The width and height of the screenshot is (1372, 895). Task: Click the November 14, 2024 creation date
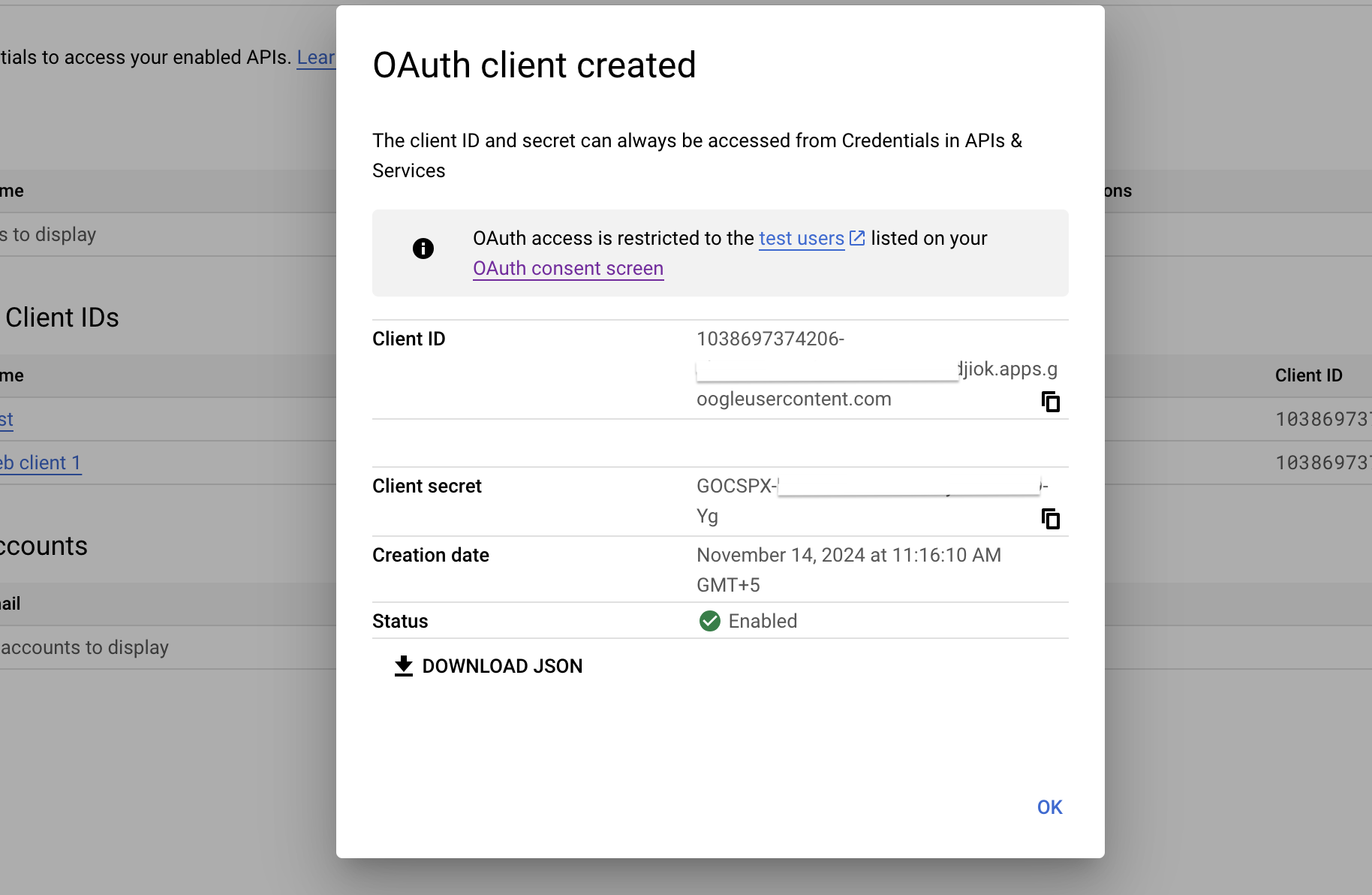pos(848,556)
